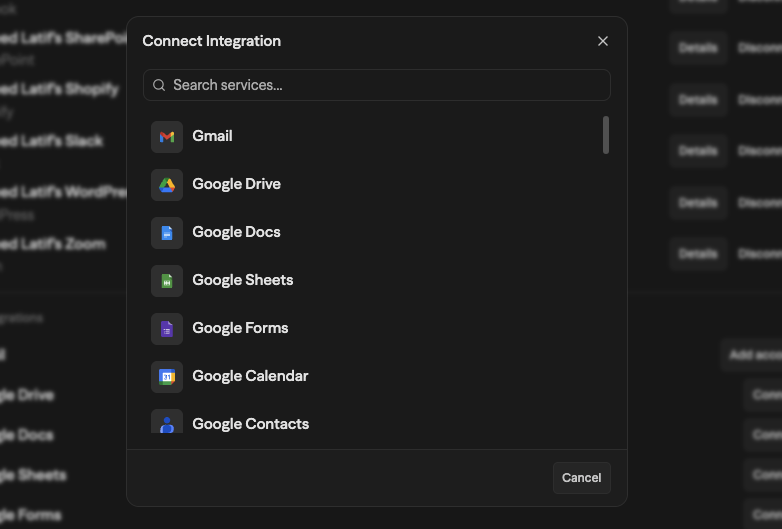The width and height of the screenshot is (782, 529).
Task: Click the magnifier icon in search field
Action: coord(159,85)
